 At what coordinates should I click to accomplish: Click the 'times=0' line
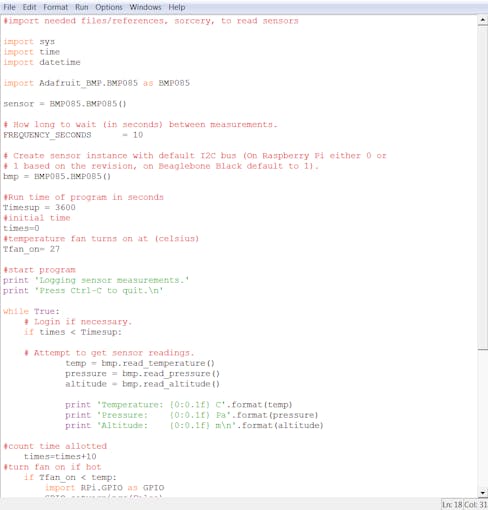coord(21,228)
